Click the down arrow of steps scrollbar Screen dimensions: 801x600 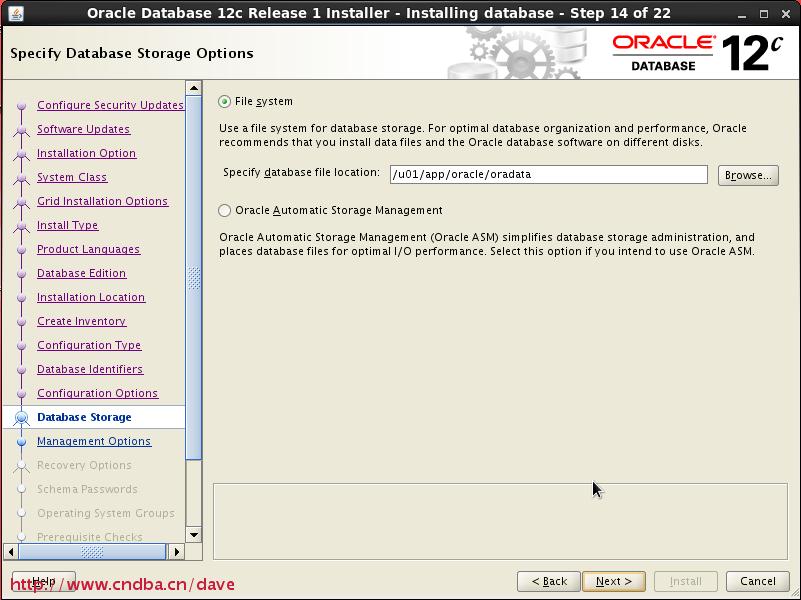(194, 535)
